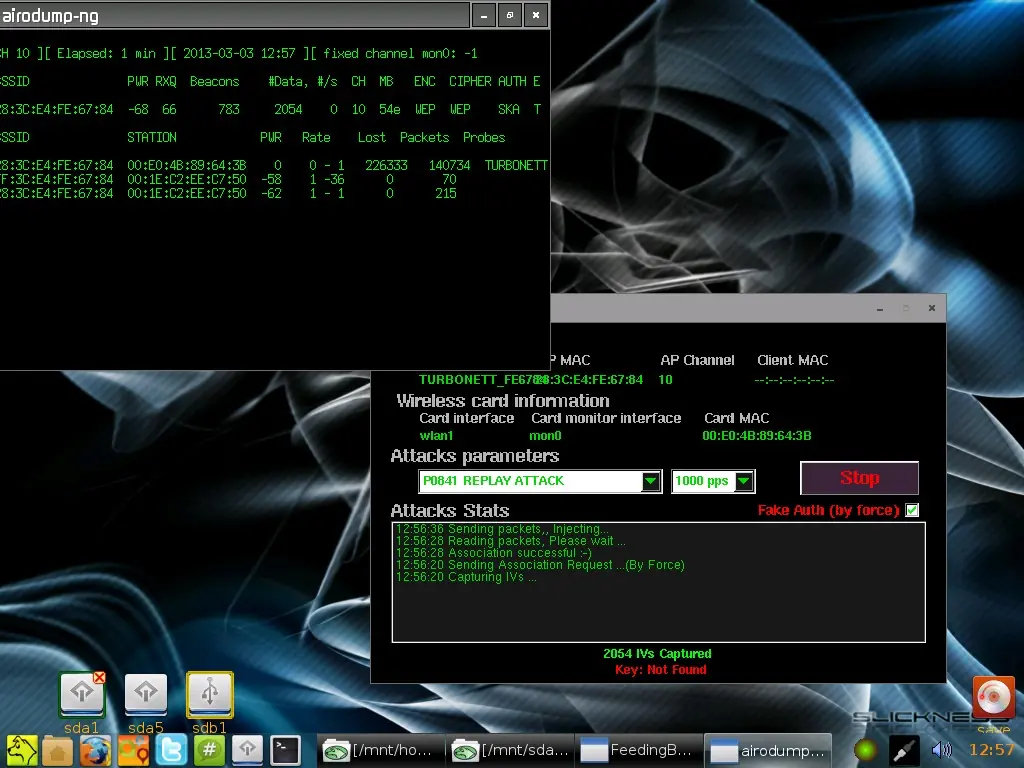Open the sdb1 USB drive icon
The width and height of the screenshot is (1024, 768).
click(210, 694)
